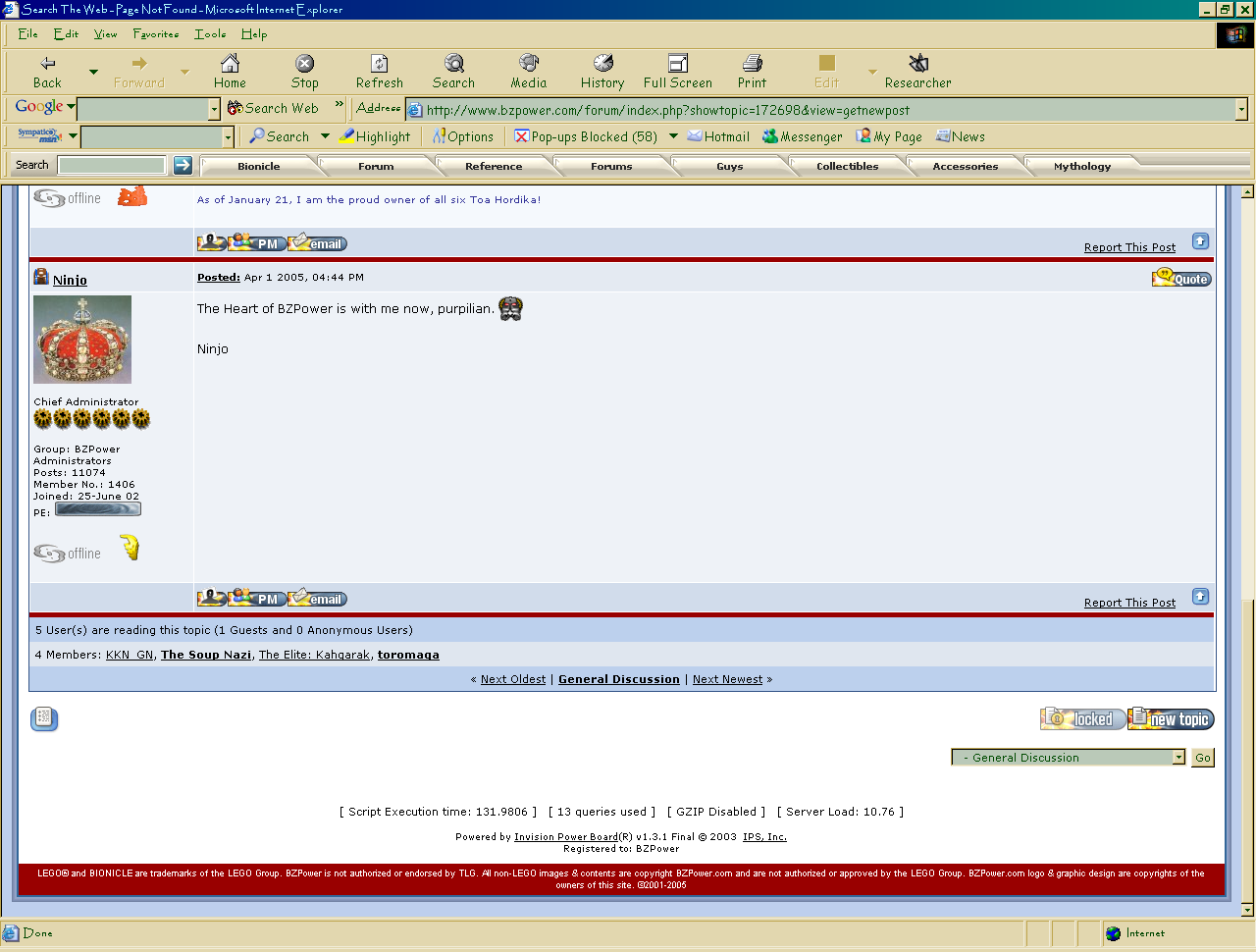This screenshot has height=952, width=1256.
Task: Open the Favorites menu
Action: (156, 33)
